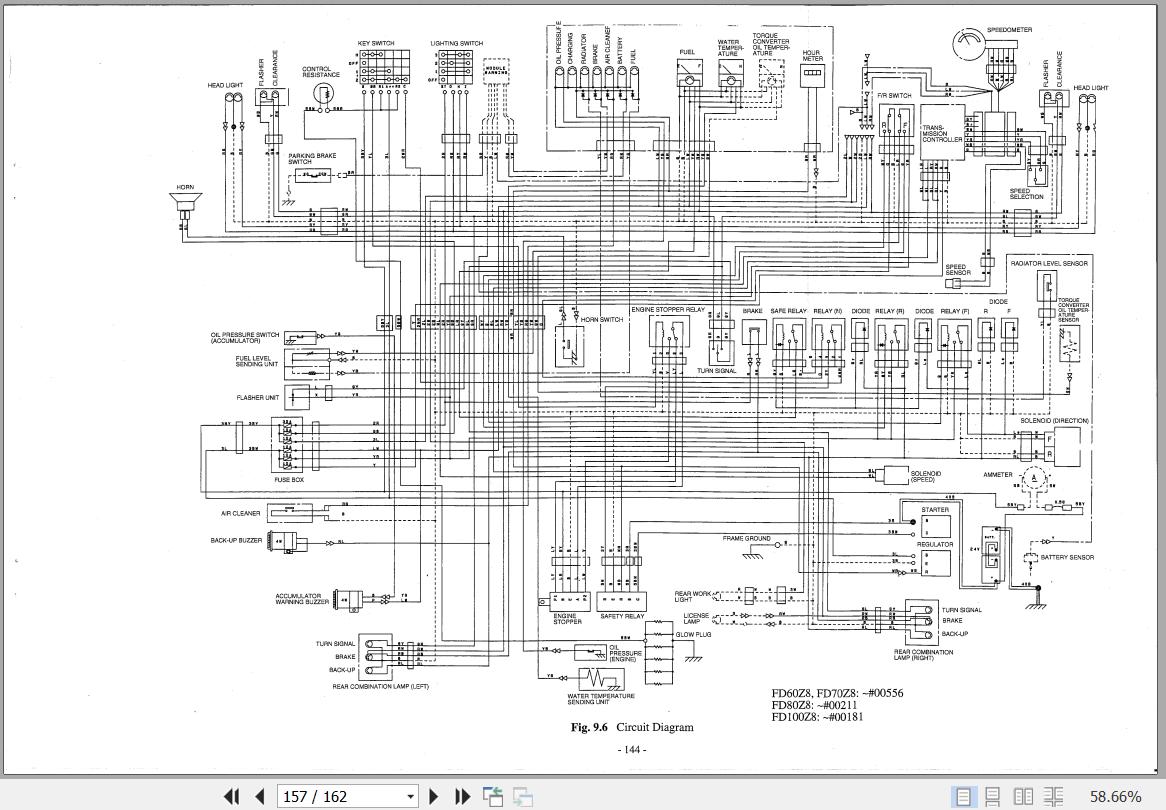Screen dimensions: 1166x810
Task: Click the AIR CLEANER label at left
Action: pos(241,513)
